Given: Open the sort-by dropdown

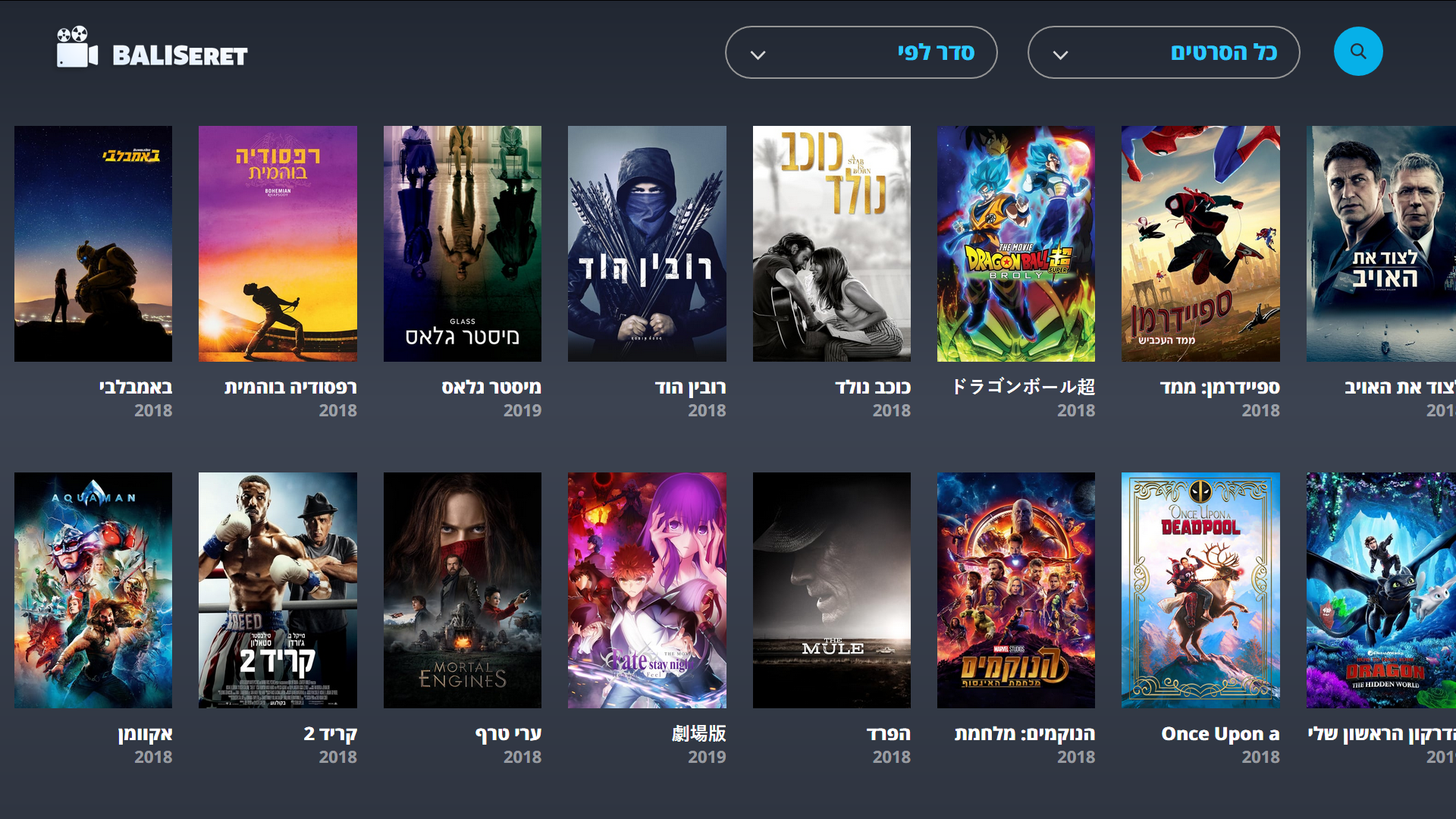Looking at the screenshot, I should (861, 52).
